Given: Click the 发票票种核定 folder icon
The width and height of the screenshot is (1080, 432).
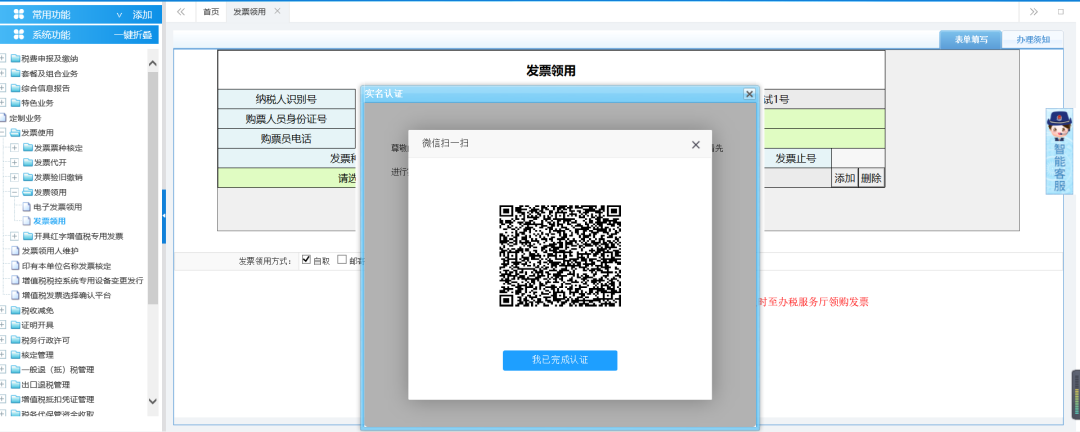Looking at the screenshot, I should tap(27, 147).
